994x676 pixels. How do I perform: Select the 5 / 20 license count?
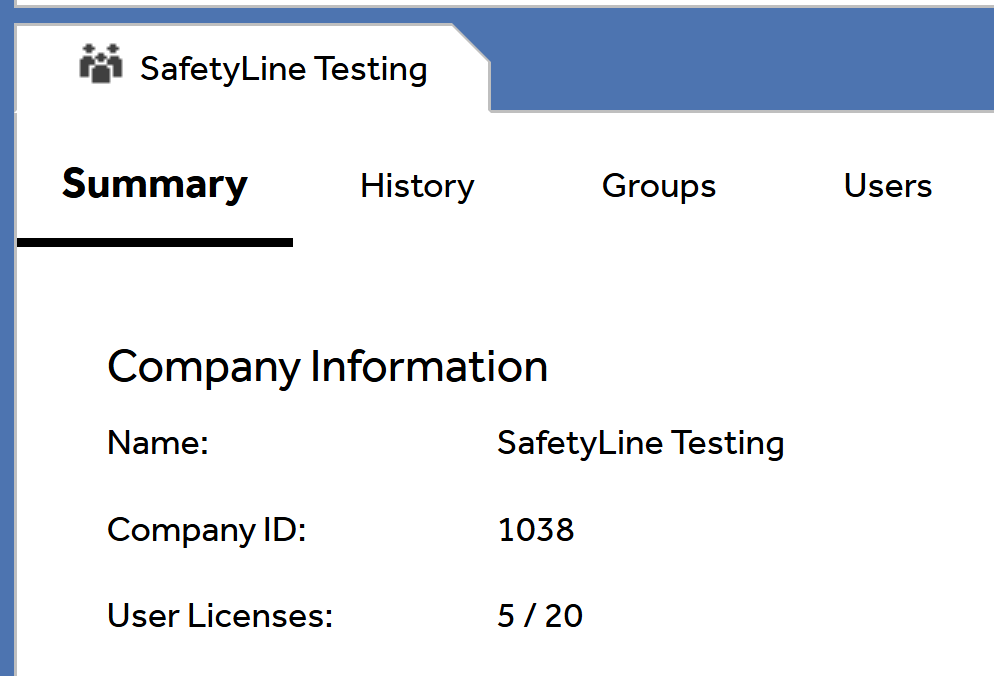point(540,616)
